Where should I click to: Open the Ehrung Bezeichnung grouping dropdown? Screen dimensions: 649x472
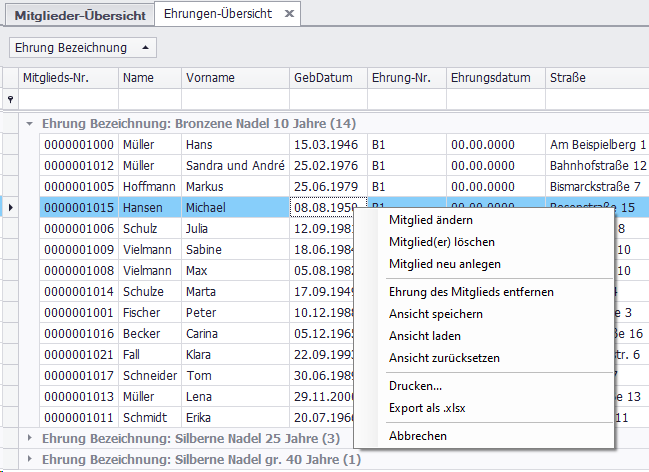(83, 47)
